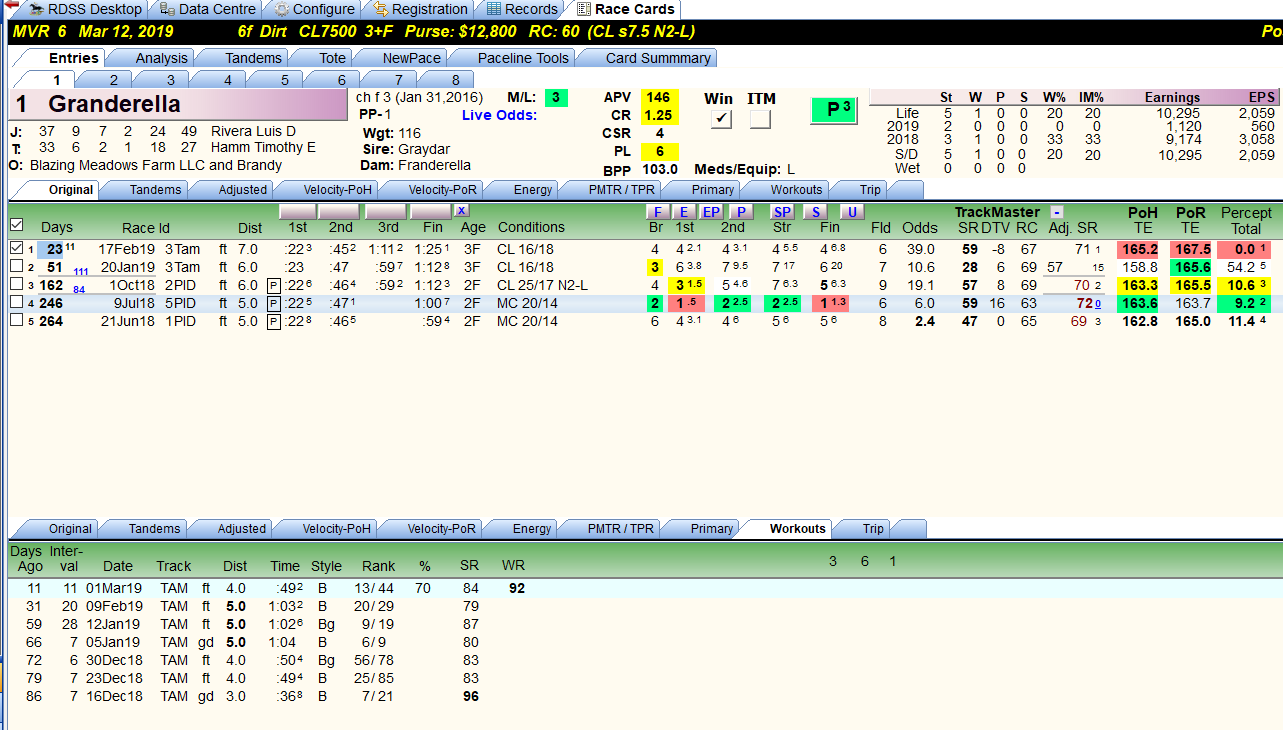Check the ITM checkbox
Image resolution: width=1283 pixels, height=730 pixels.
click(761, 119)
